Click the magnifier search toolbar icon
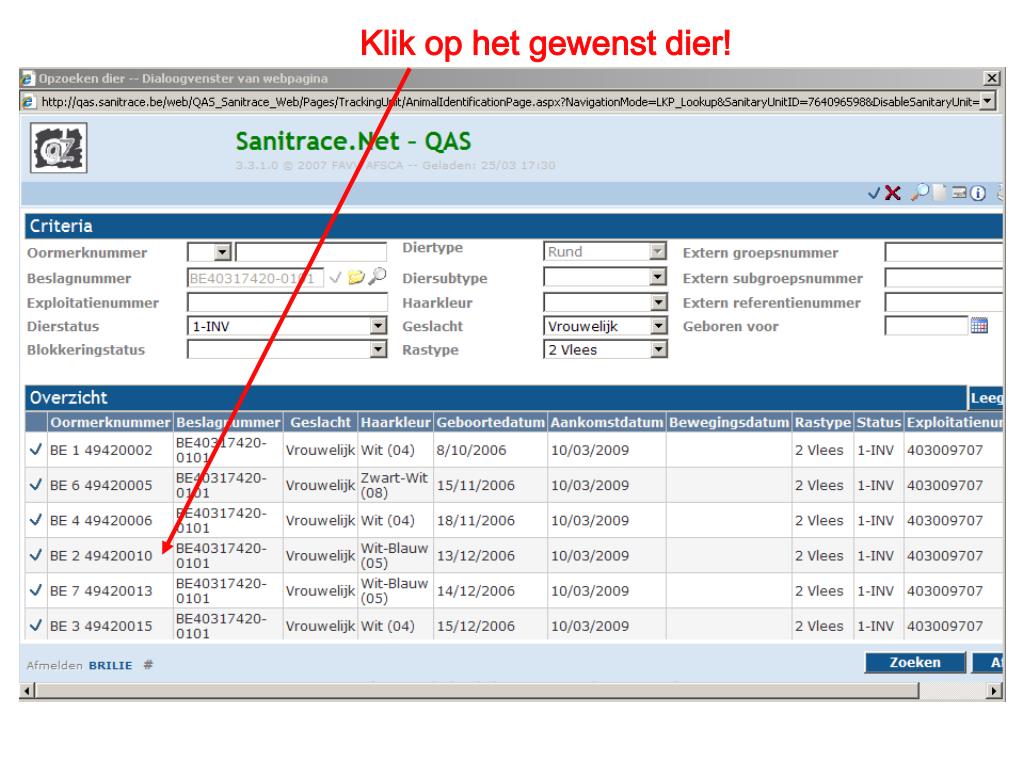Image resolution: width=1024 pixels, height=768 pixels. (x=920, y=193)
